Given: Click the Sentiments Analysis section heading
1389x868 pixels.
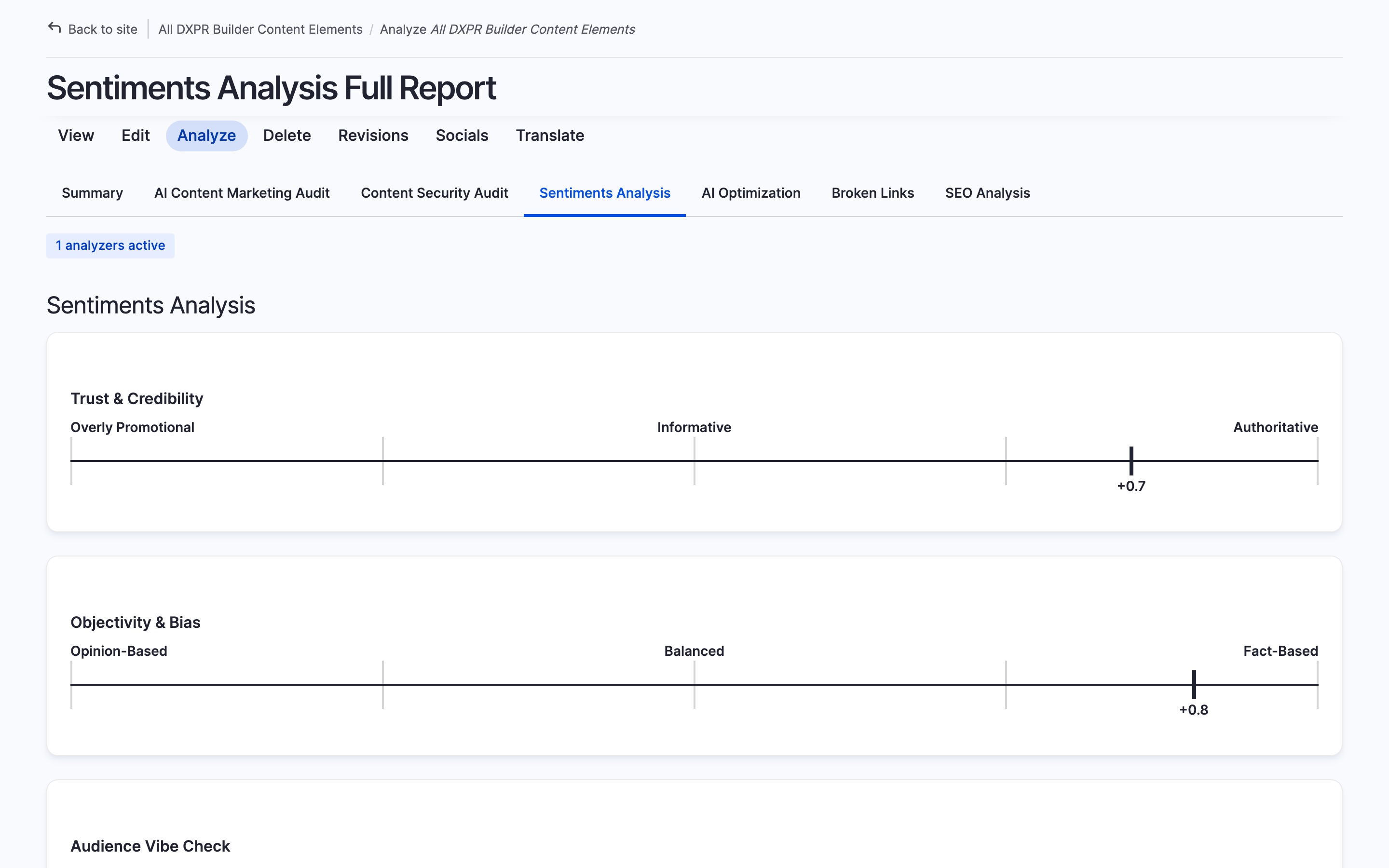Looking at the screenshot, I should click(x=151, y=305).
